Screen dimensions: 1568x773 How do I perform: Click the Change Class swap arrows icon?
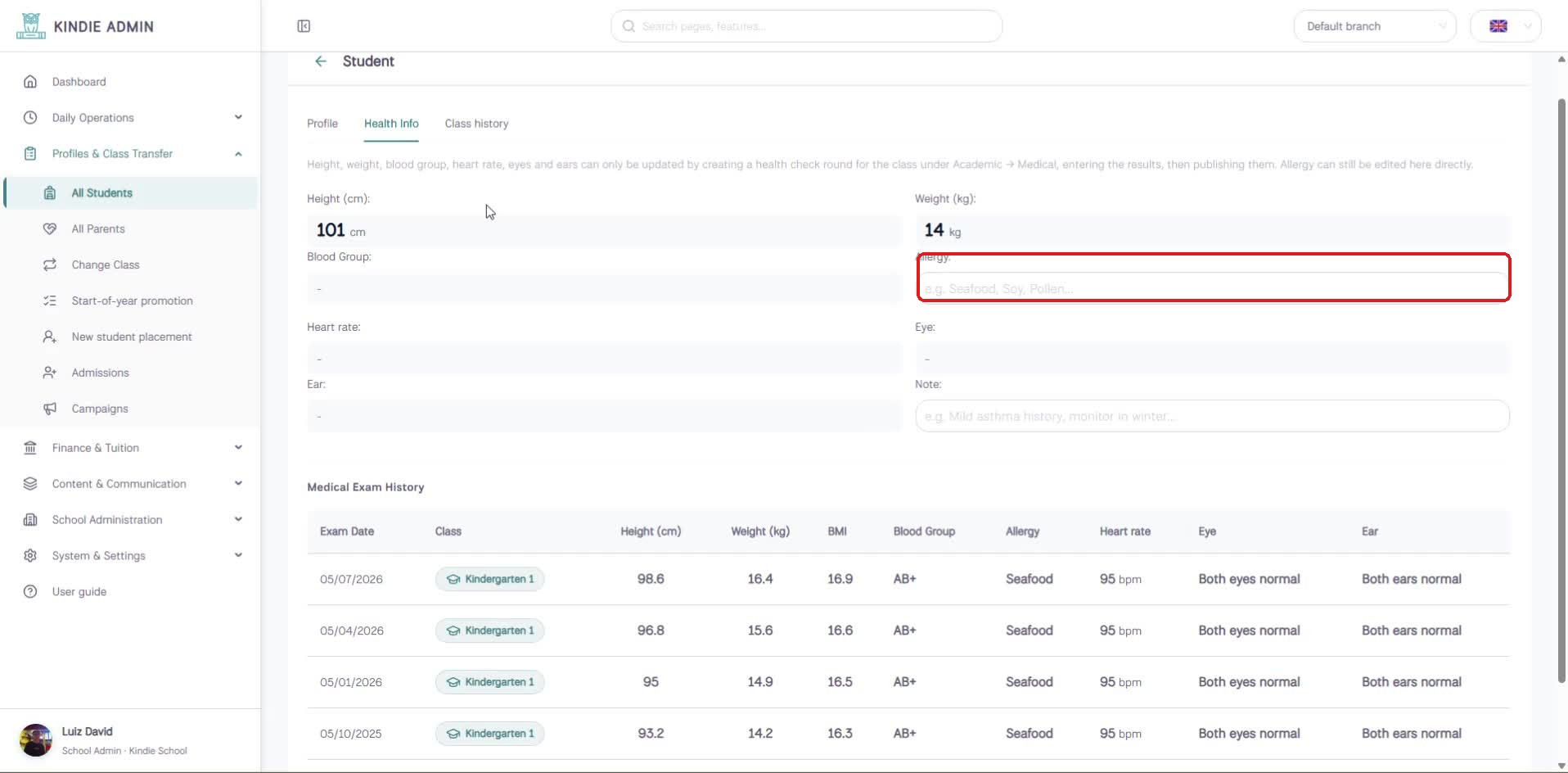(50, 265)
